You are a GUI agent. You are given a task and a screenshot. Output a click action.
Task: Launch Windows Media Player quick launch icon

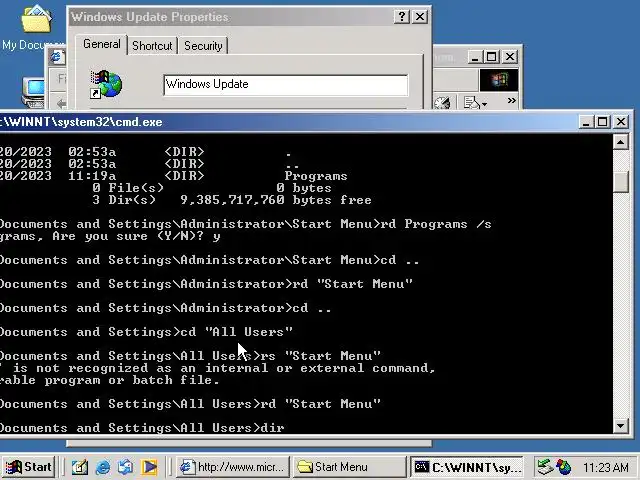click(149, 467)
